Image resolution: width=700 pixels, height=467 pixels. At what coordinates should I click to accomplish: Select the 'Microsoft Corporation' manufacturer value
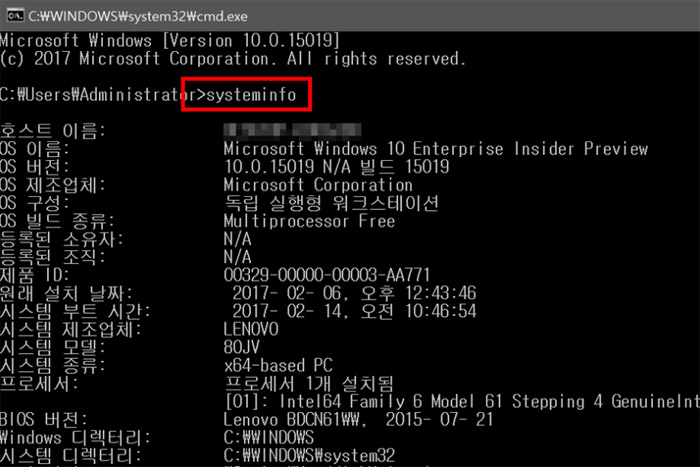click(x=318, y=185)
